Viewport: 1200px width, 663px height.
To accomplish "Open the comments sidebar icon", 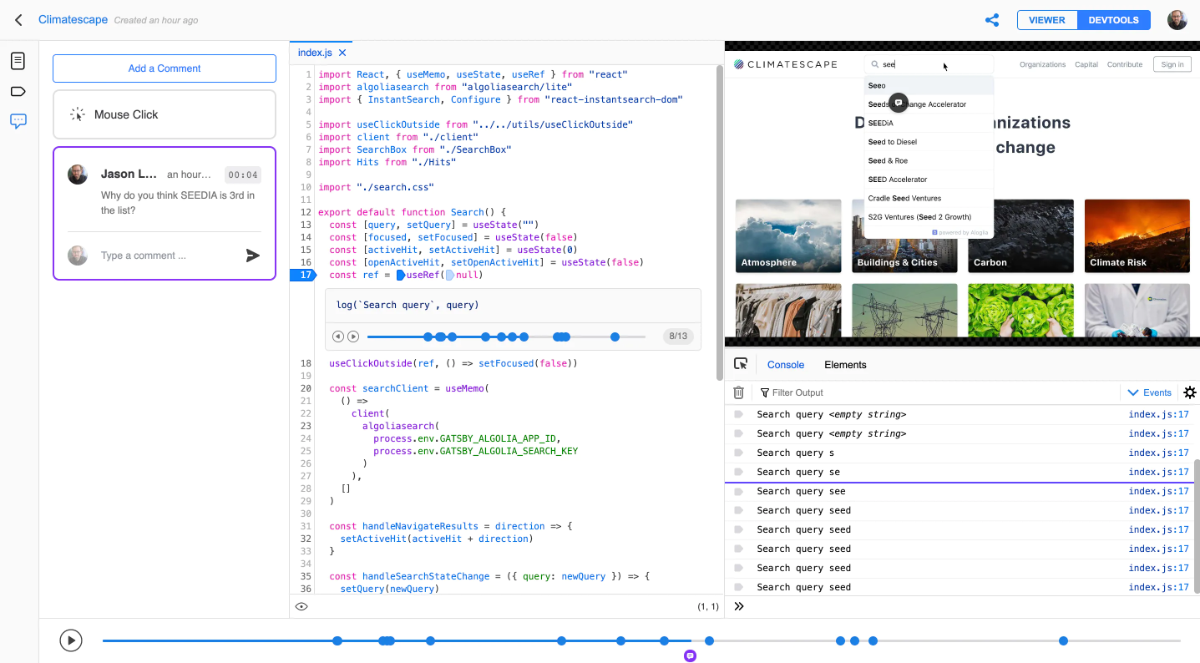I will coord(18,121).
